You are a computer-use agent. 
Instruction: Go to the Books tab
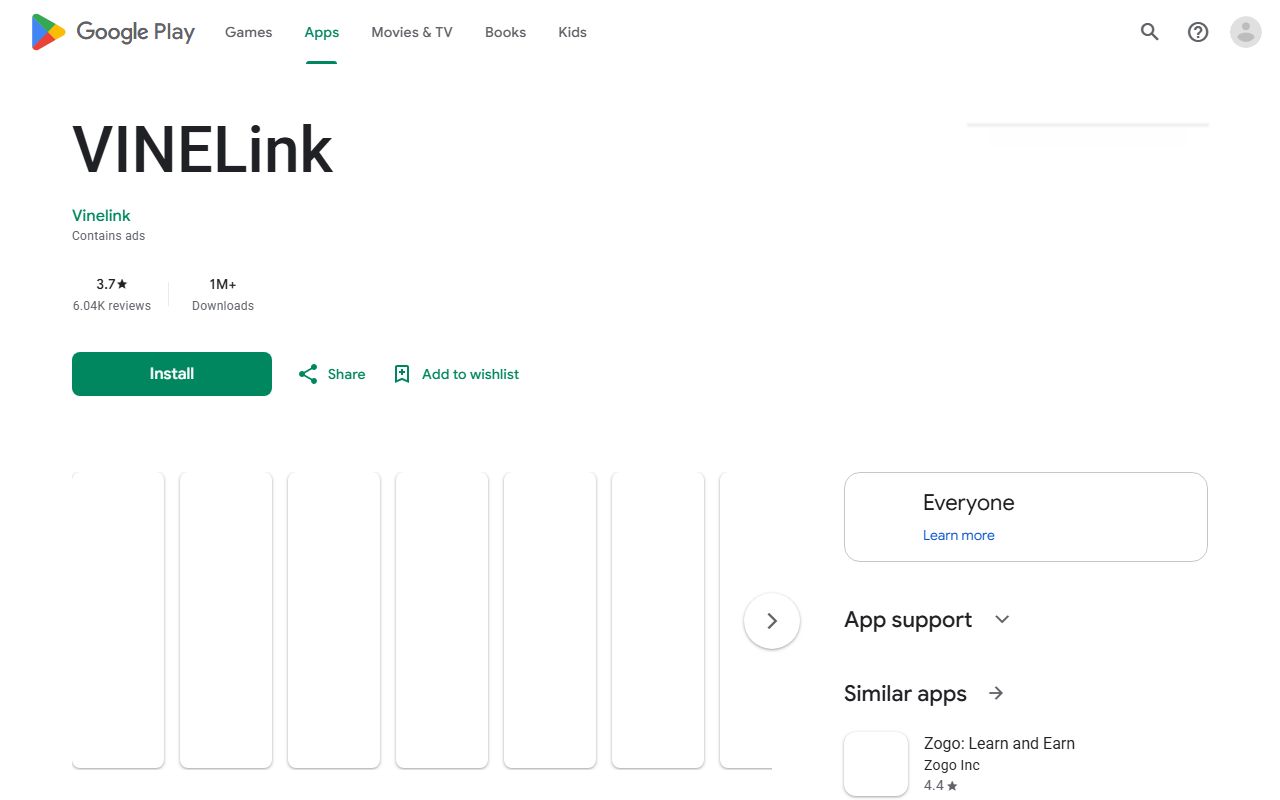505,32
